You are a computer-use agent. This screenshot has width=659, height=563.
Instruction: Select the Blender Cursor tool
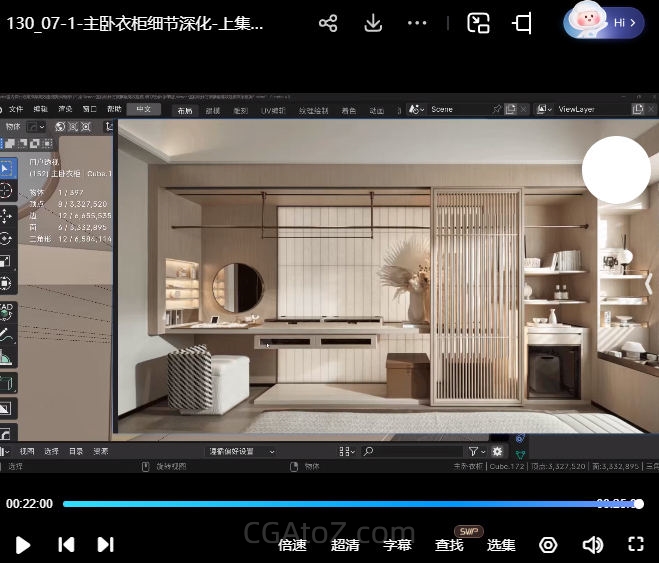pos(6,190)
